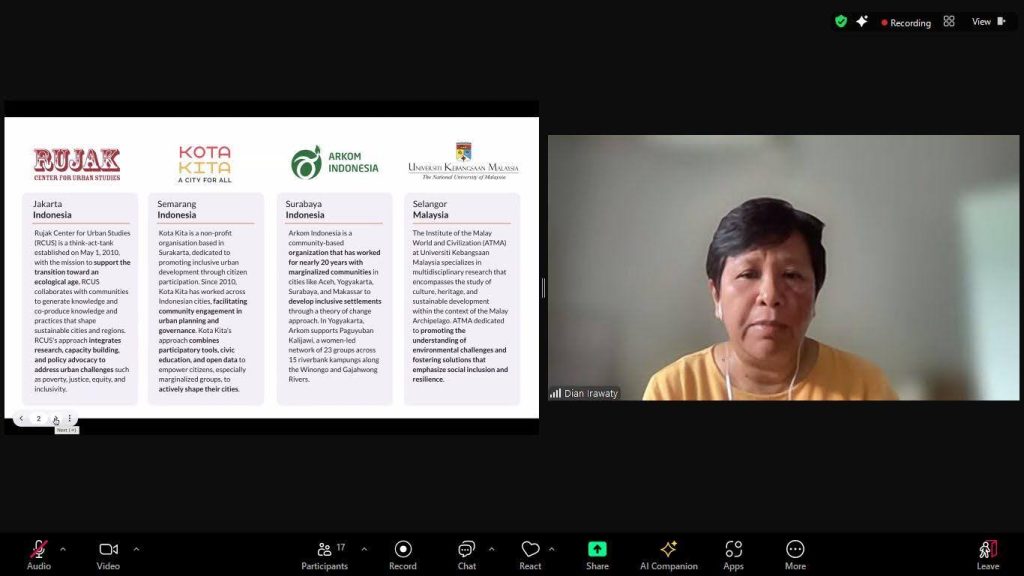Click the divider handle between slide and video
This screenshot has height=576, width=1024.
tap(543, 287)
